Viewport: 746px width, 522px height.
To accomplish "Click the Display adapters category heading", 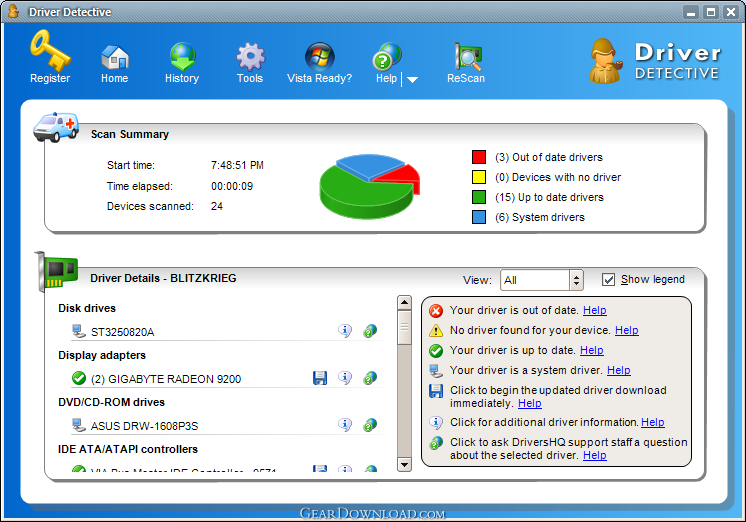I will [102, 355].
